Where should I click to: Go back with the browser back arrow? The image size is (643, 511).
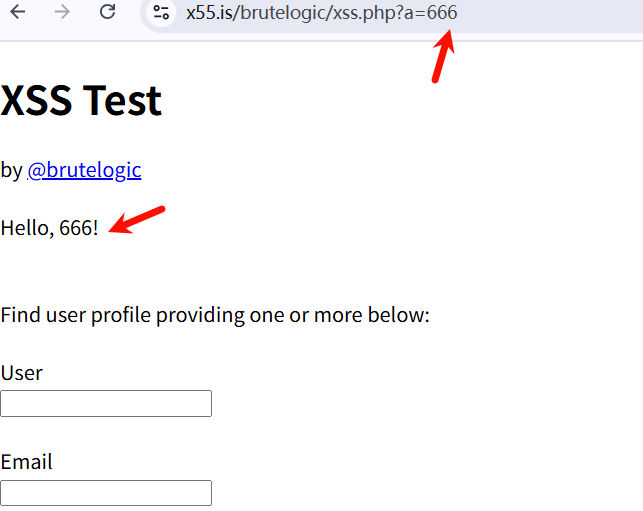coord(18,12)
